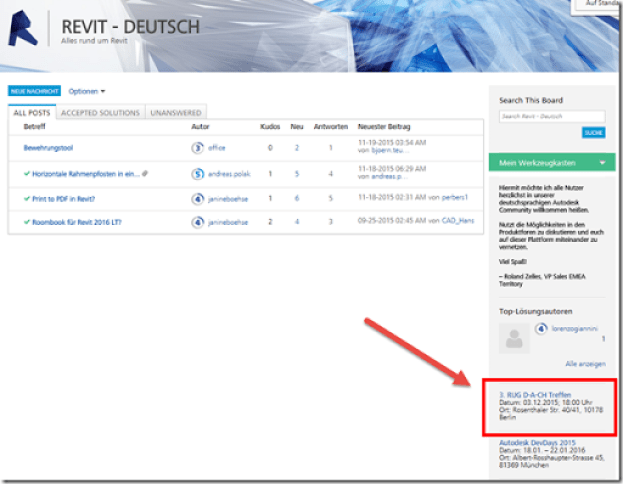Open janineboehse profile in Print to PDF row

(228, 199)
